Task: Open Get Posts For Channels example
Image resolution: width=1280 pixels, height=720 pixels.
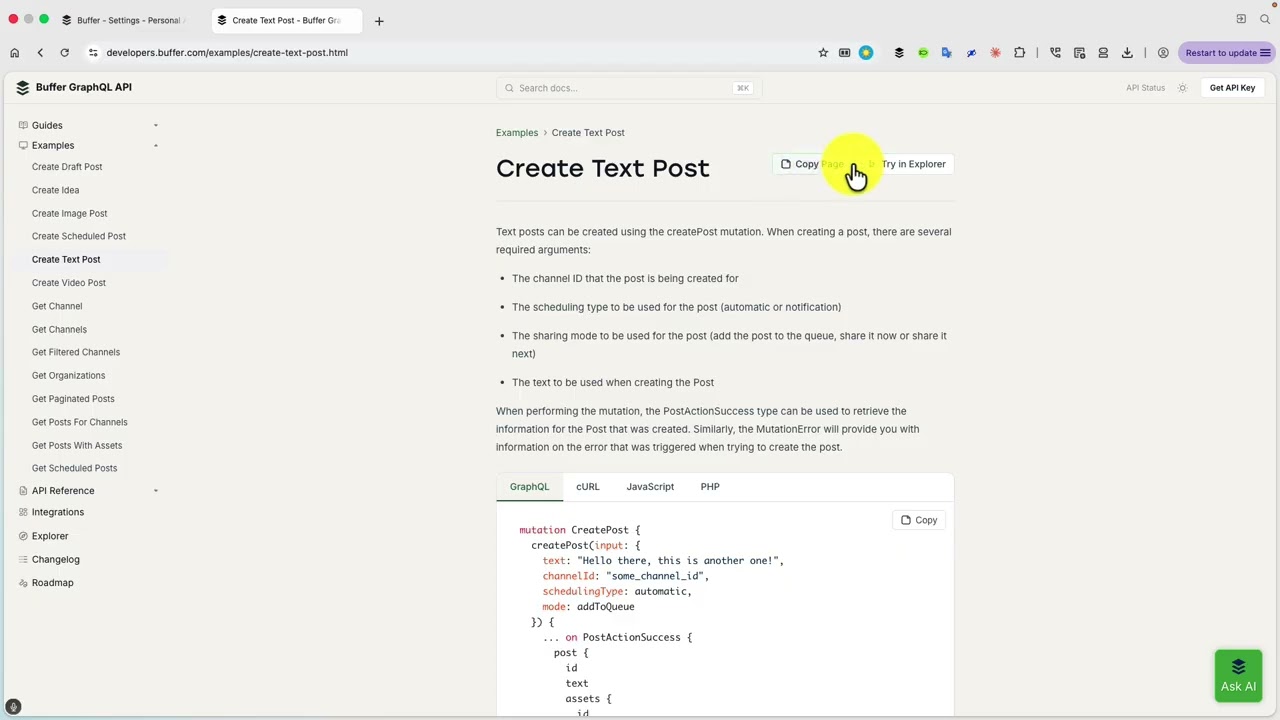Action: click(x=80, y=422)
